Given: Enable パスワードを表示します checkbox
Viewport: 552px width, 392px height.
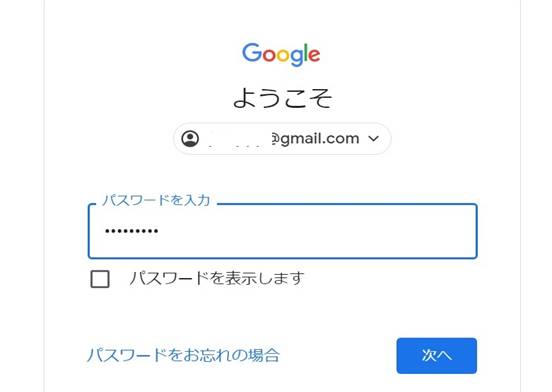Looking at the screenshot, I should [100, 279].
